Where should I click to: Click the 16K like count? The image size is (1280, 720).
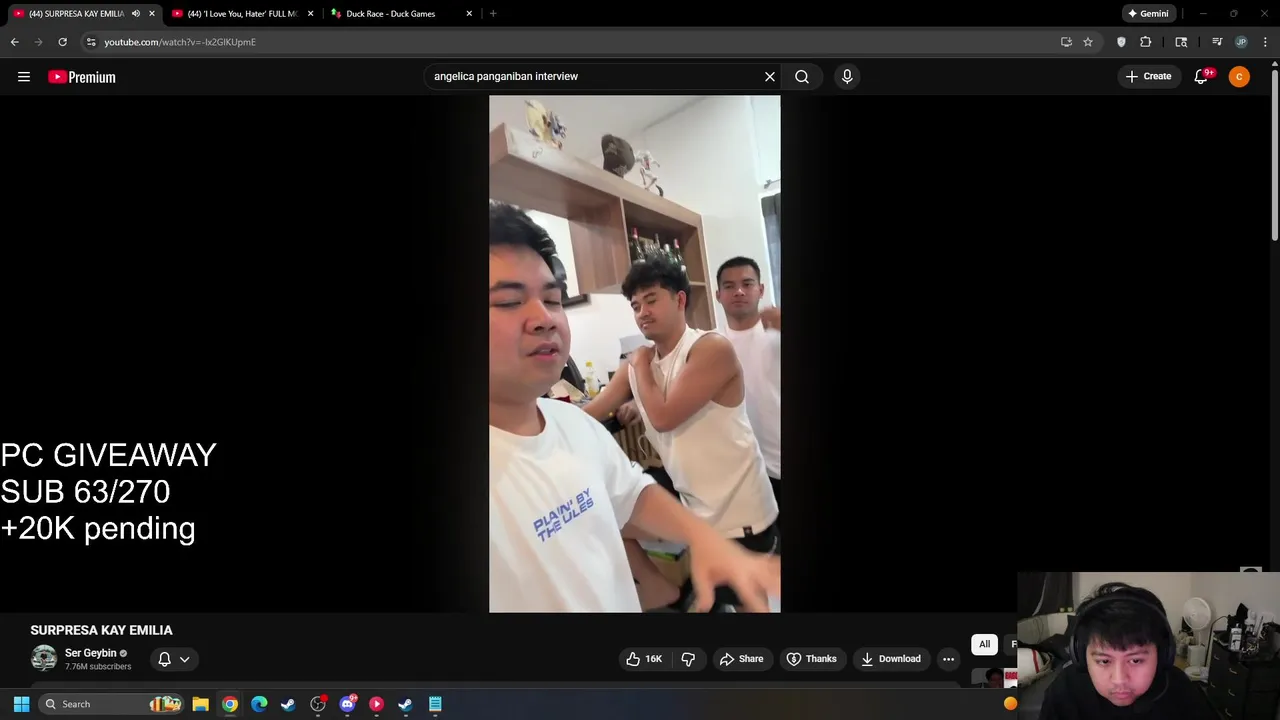pos(653,659)
